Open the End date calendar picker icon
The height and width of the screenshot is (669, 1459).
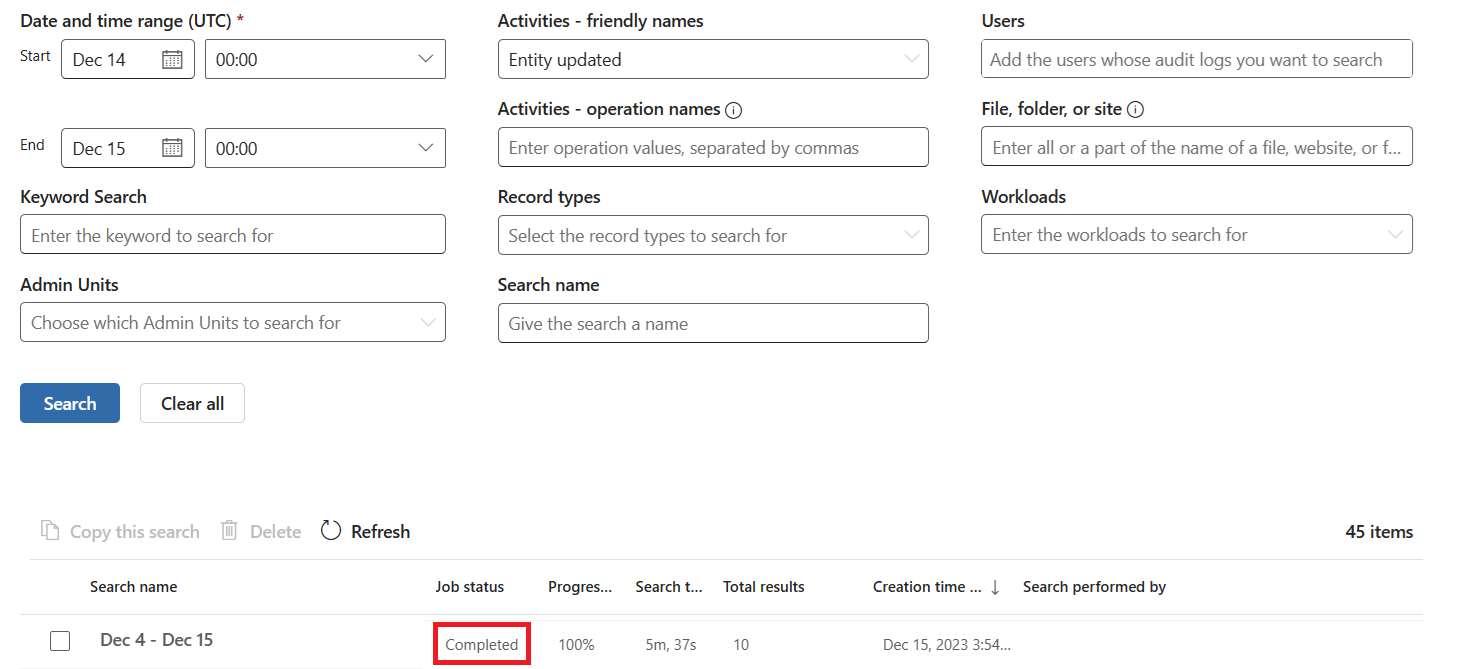tap(172, 148)
